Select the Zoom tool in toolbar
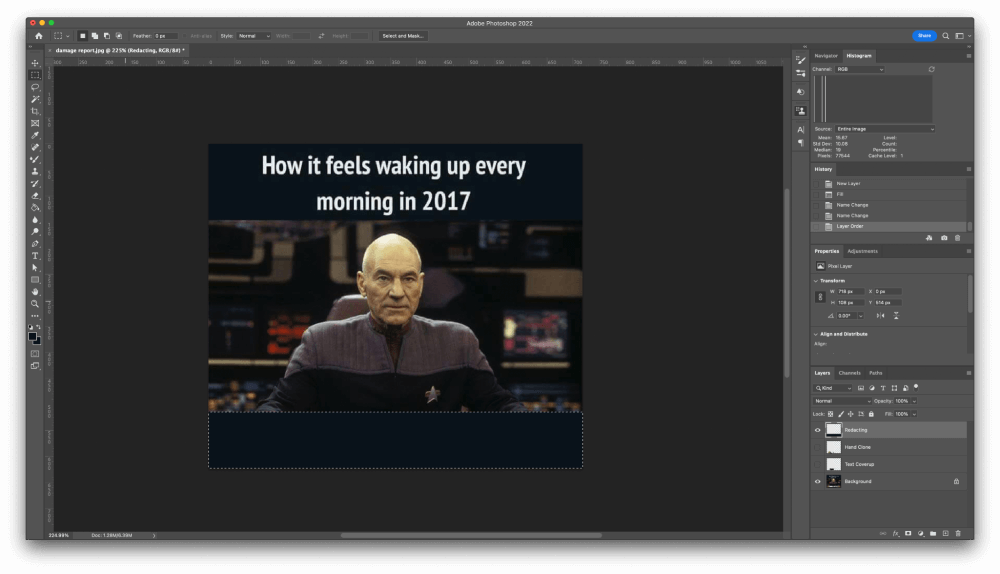The height and width of the screenshot is (574, 1000). click(x=35, y=304)
